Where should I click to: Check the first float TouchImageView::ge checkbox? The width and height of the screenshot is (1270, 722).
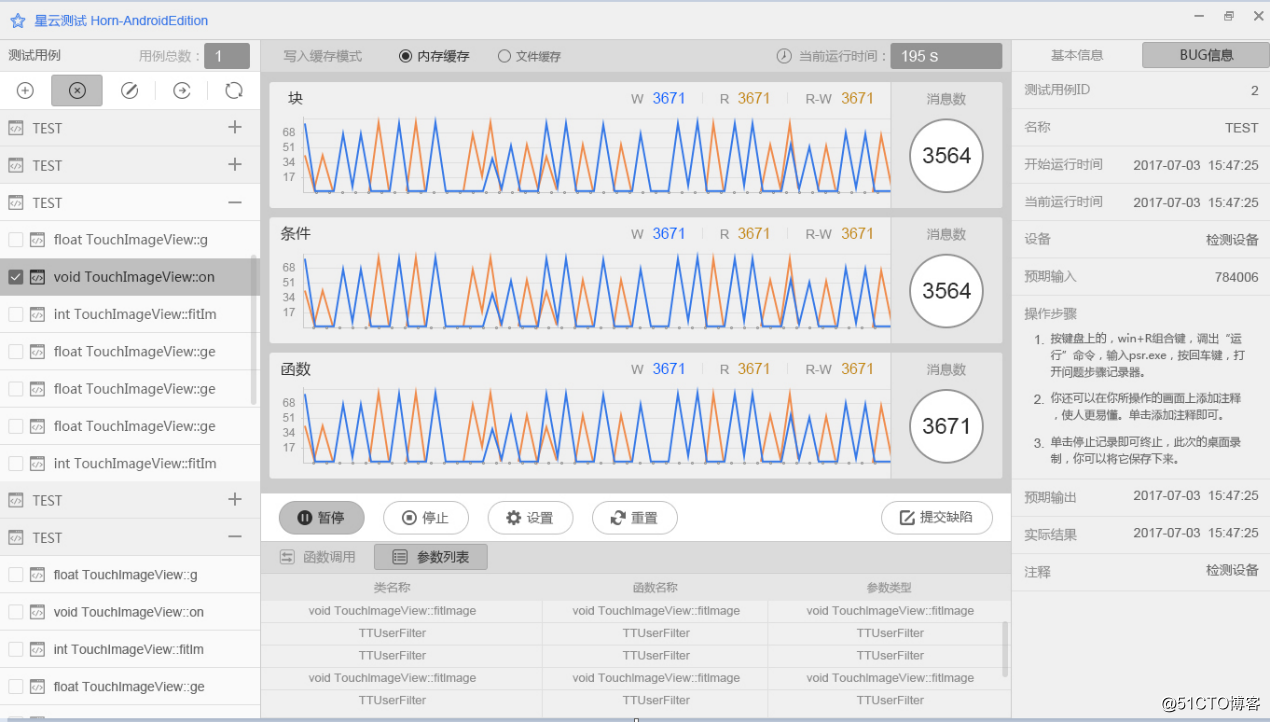pyautogui.click(x=16, y=351)
